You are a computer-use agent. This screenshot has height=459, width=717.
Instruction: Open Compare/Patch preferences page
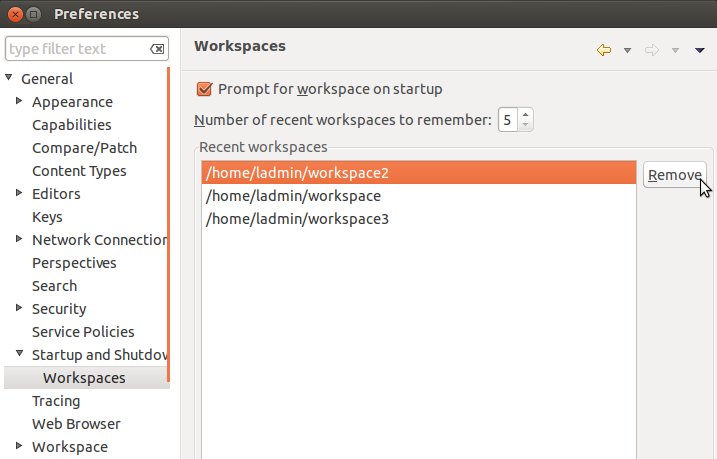85,148
